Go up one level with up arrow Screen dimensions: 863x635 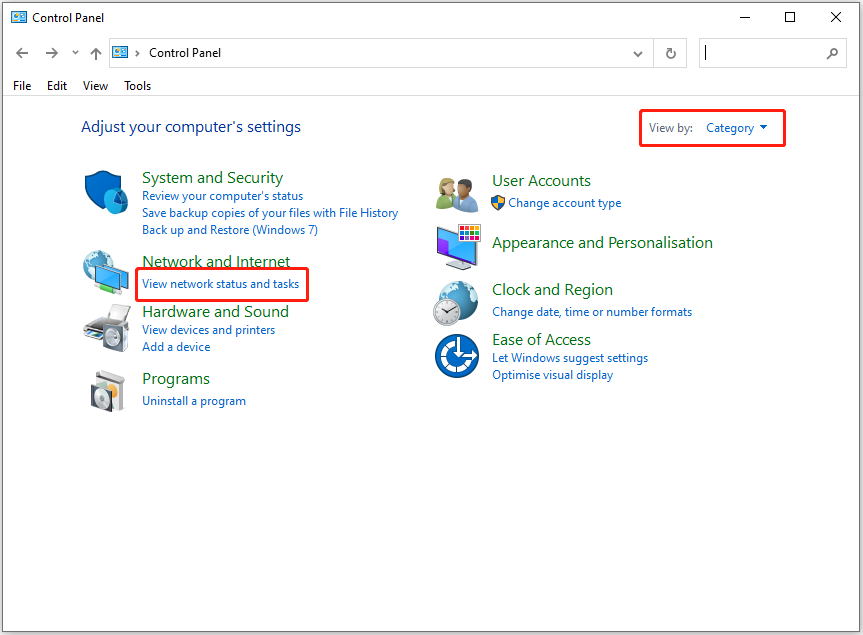pyautogui.click(x=96, y=53)
